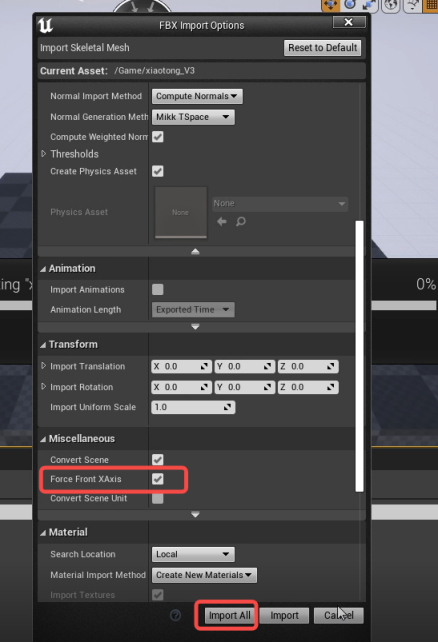Expand the Thresholds section
The image size is (438, 643).
pyautogui.click(x=44, y=154)
